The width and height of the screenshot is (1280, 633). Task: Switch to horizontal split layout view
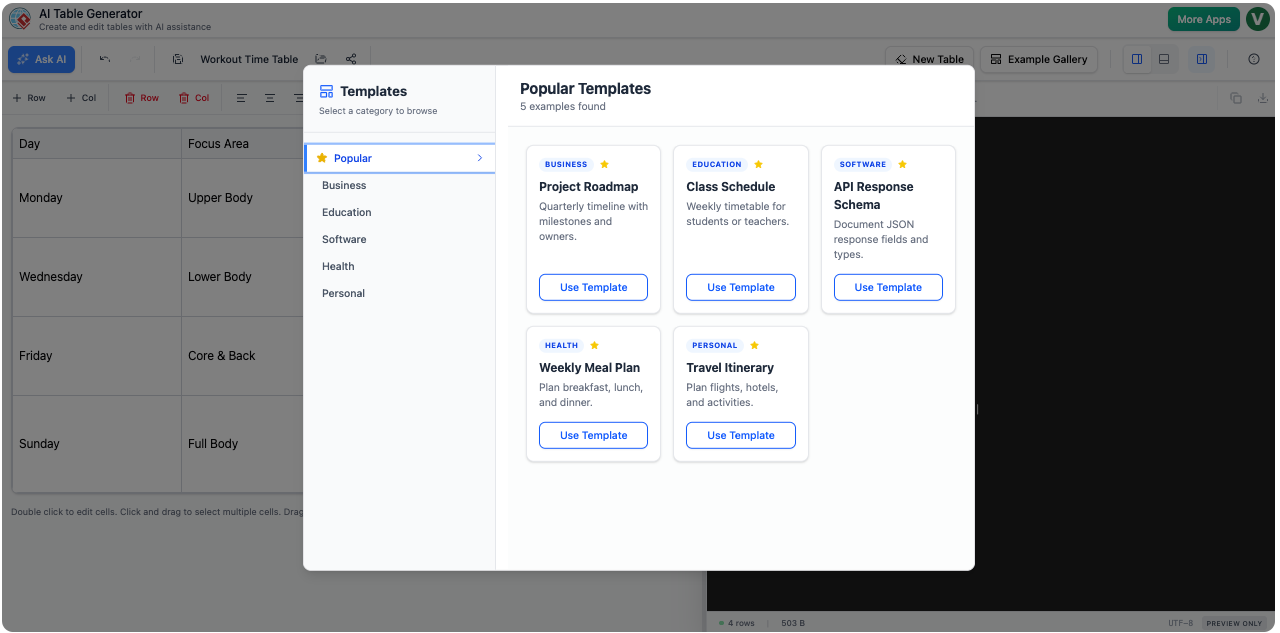[x=1164, y=59]
